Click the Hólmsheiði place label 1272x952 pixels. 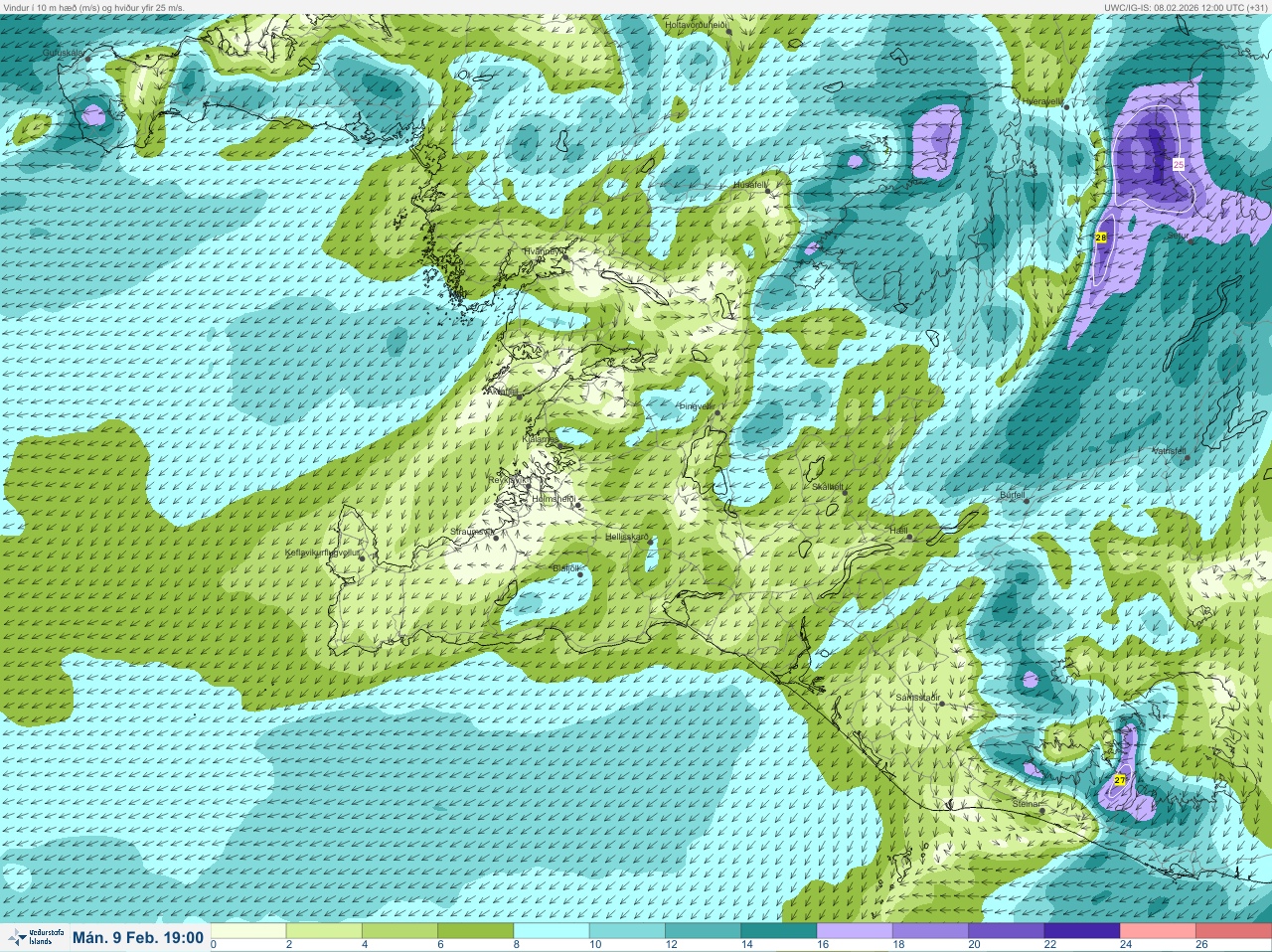554,498
